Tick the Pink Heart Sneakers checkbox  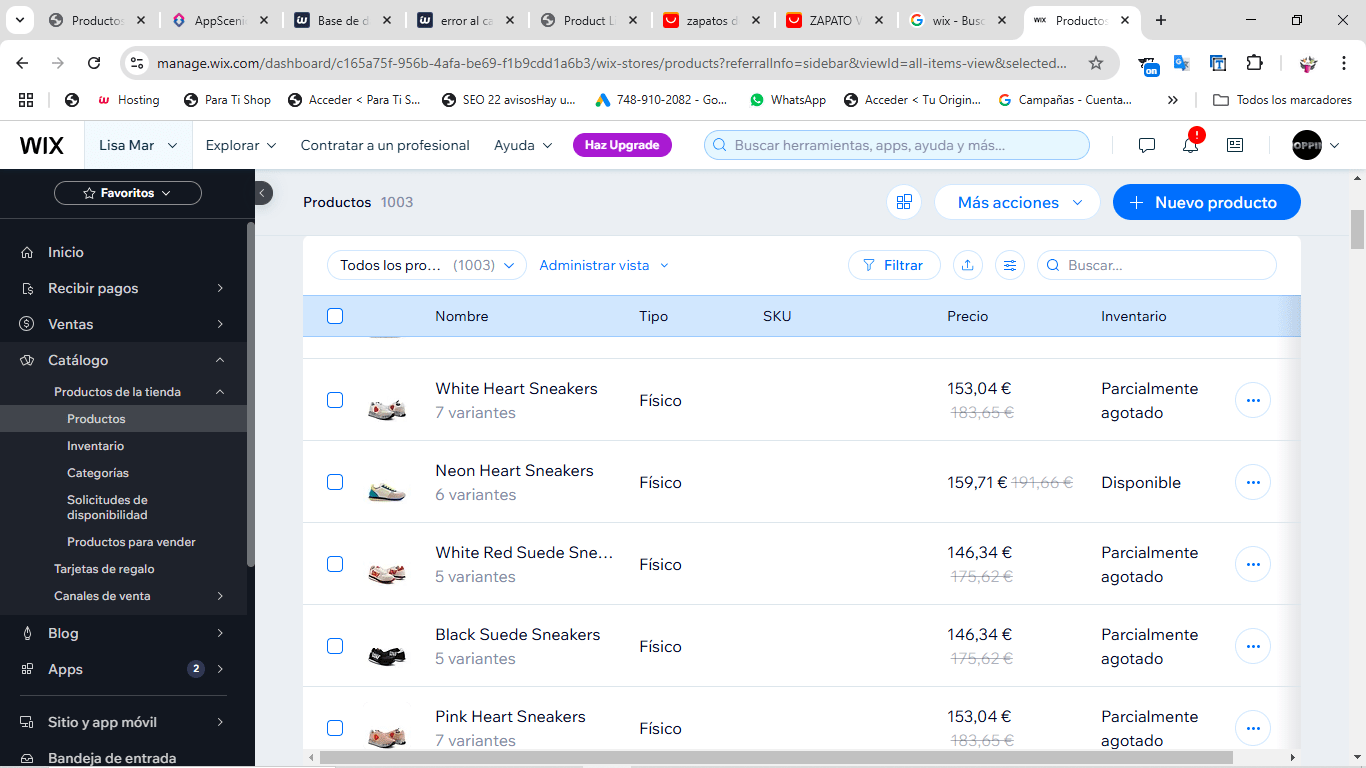point(335,728)
